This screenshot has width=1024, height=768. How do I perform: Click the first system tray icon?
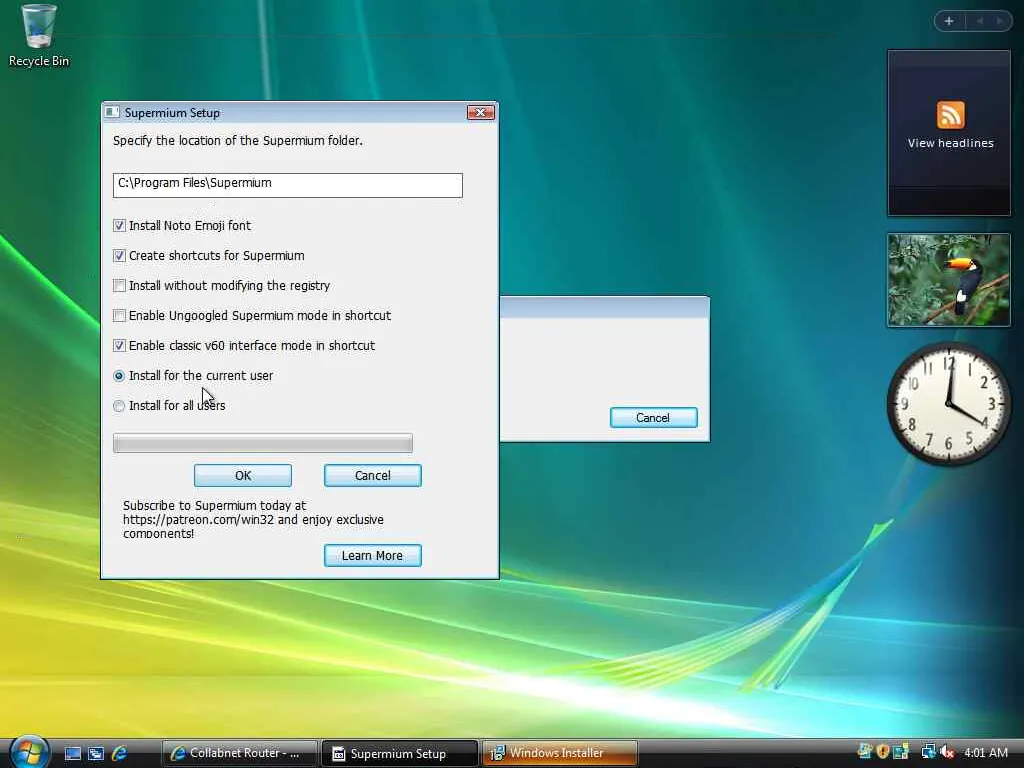point(865,752)
